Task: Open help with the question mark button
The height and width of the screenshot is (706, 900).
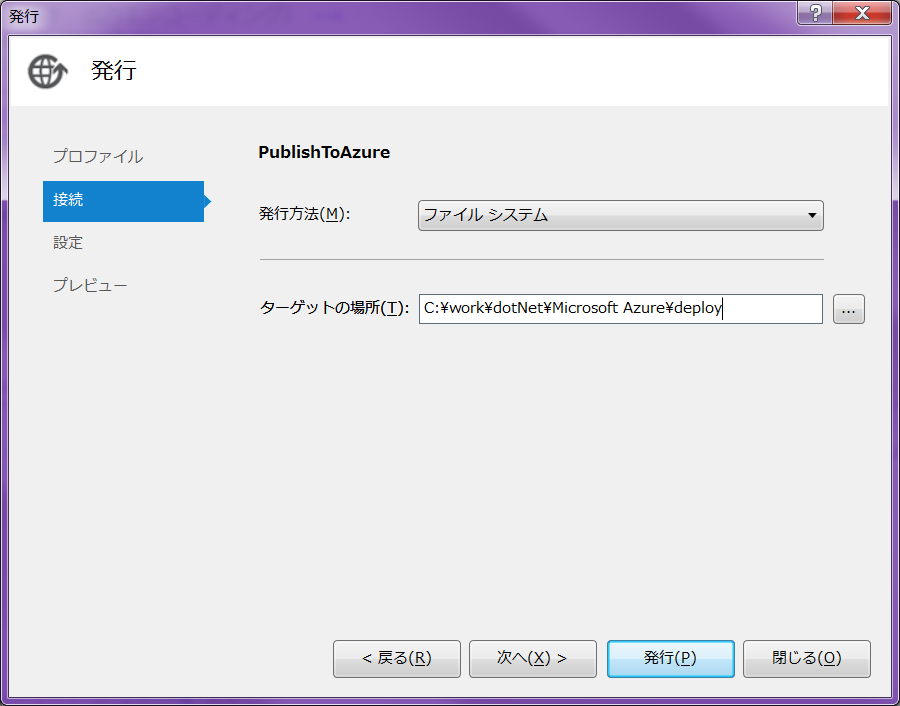Action: click(x=814, y=13)
